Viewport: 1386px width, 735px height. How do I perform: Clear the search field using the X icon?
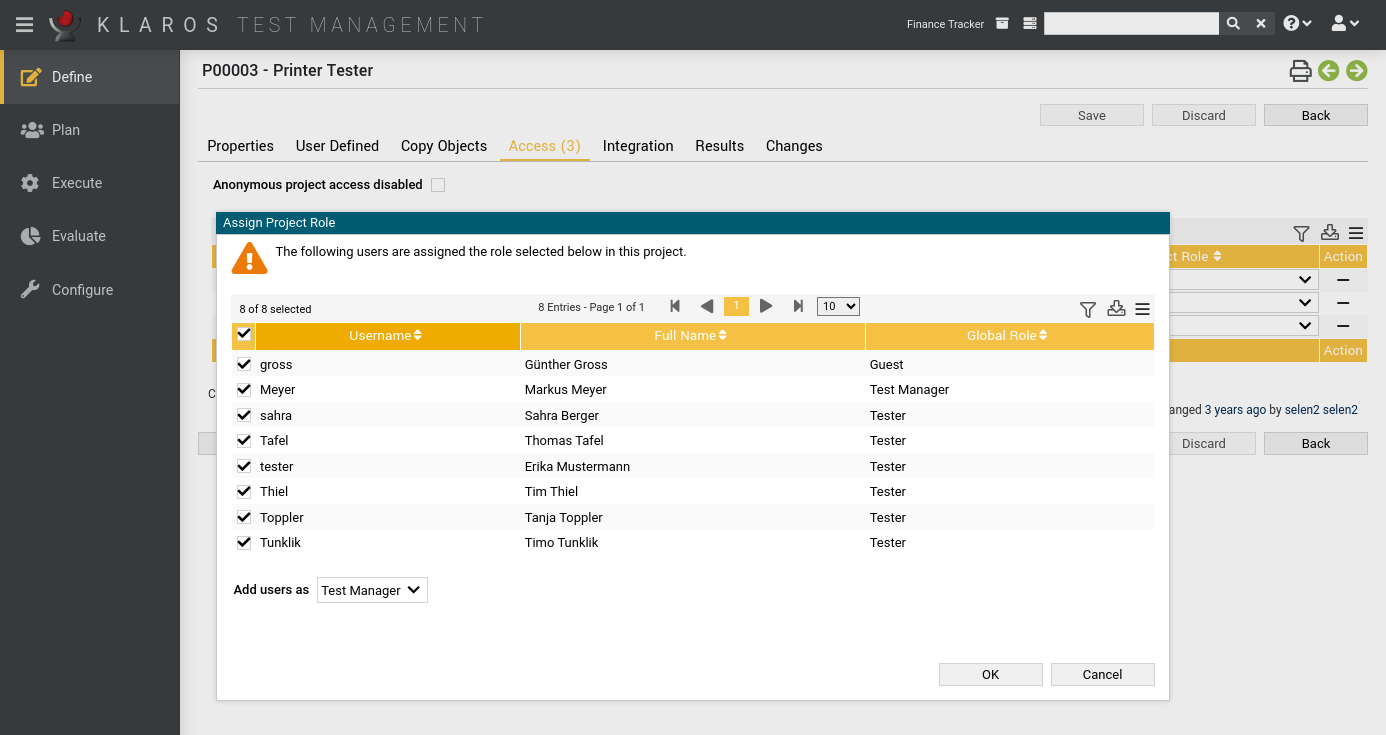pos(1259,22)
